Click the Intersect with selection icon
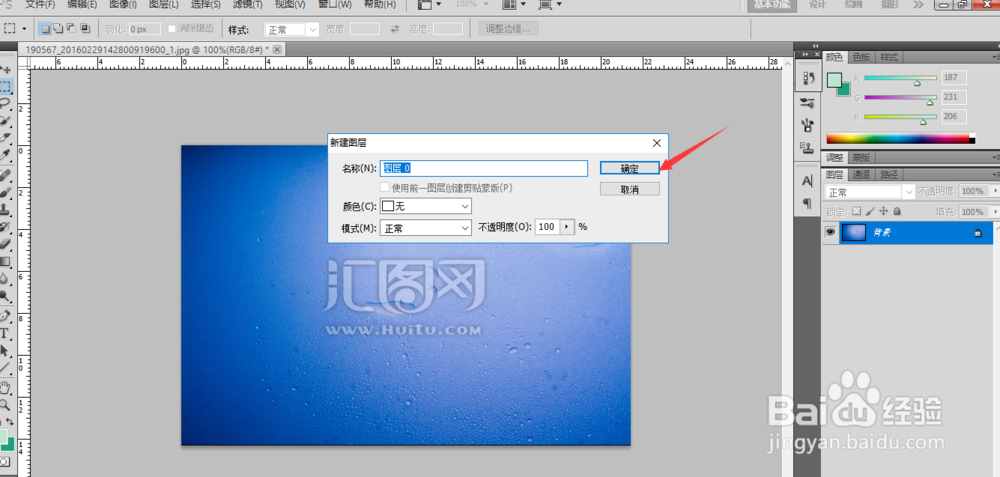The image size is (1000, 477). (x=85, y=29)
